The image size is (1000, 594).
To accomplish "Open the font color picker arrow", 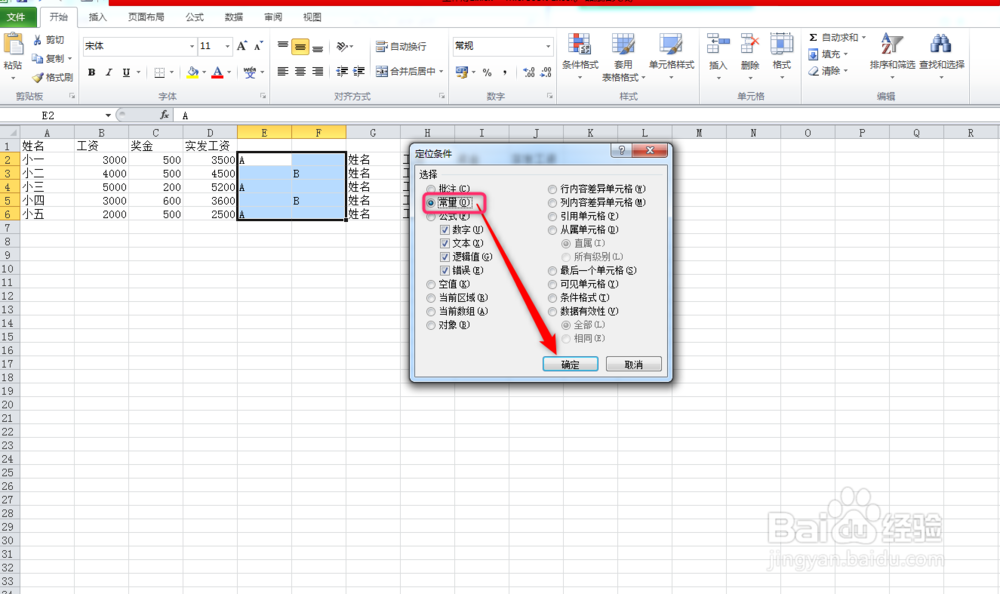I will tap(228, 72).
